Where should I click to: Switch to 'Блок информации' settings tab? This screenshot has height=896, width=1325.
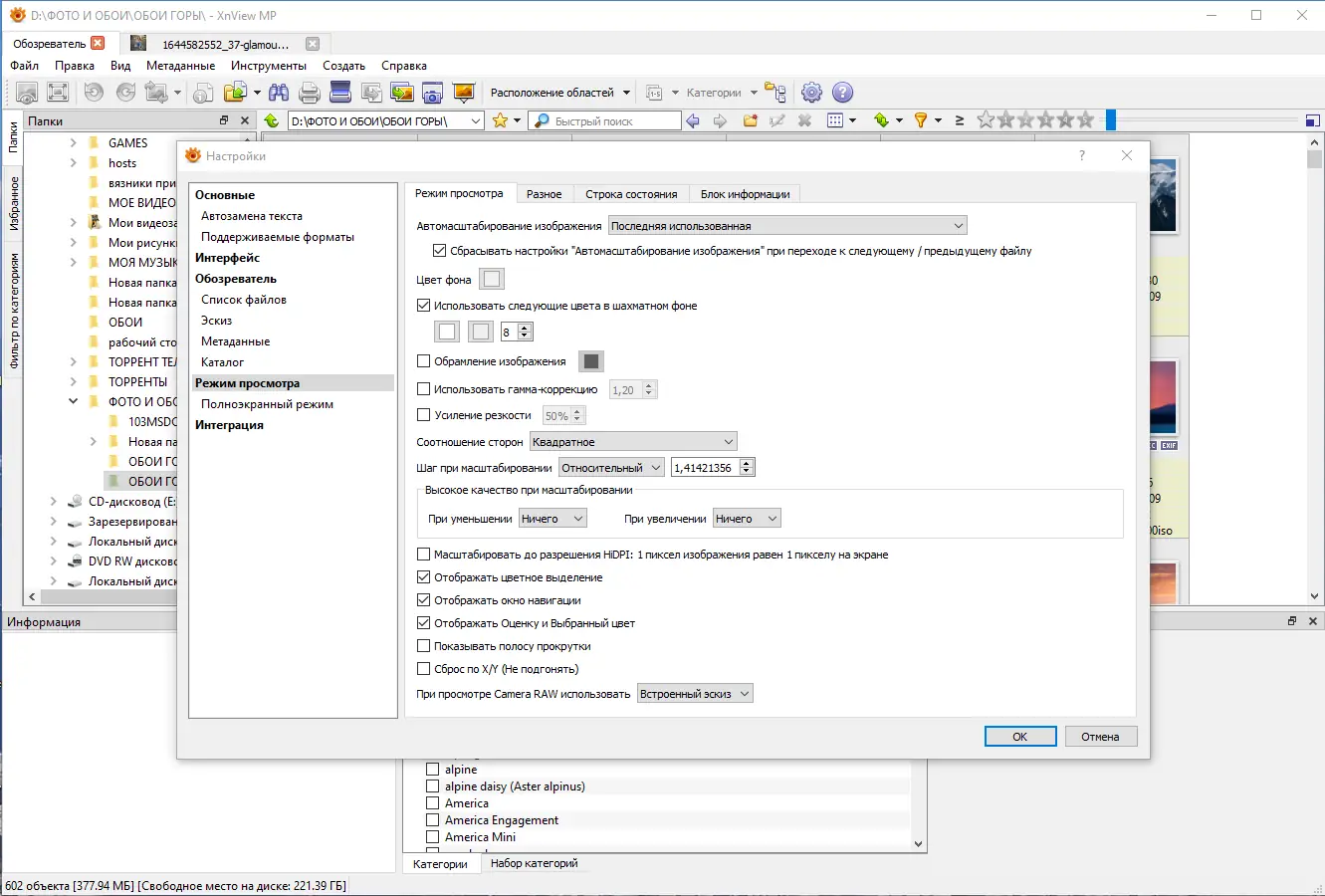click(745, 194)
